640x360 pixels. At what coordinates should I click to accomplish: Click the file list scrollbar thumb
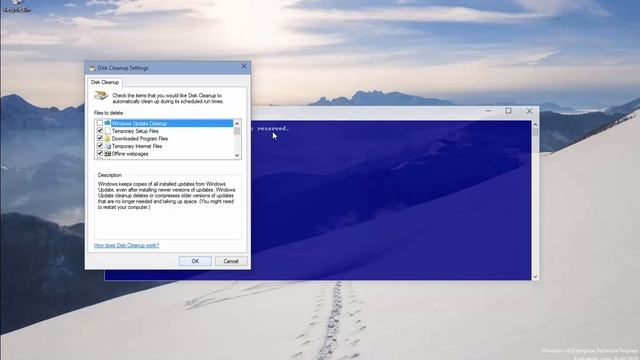tap(237, 131)
